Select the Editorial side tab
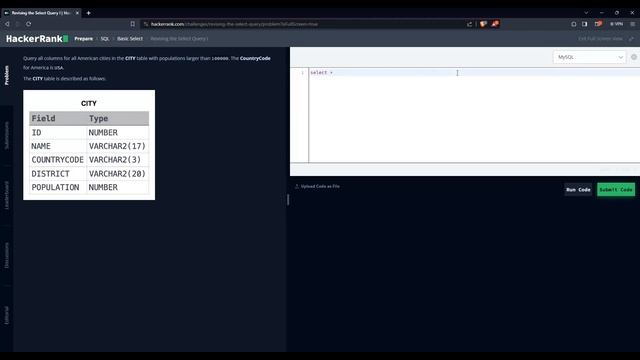Viewport: 640px width, 360px height. pos(7,315)
